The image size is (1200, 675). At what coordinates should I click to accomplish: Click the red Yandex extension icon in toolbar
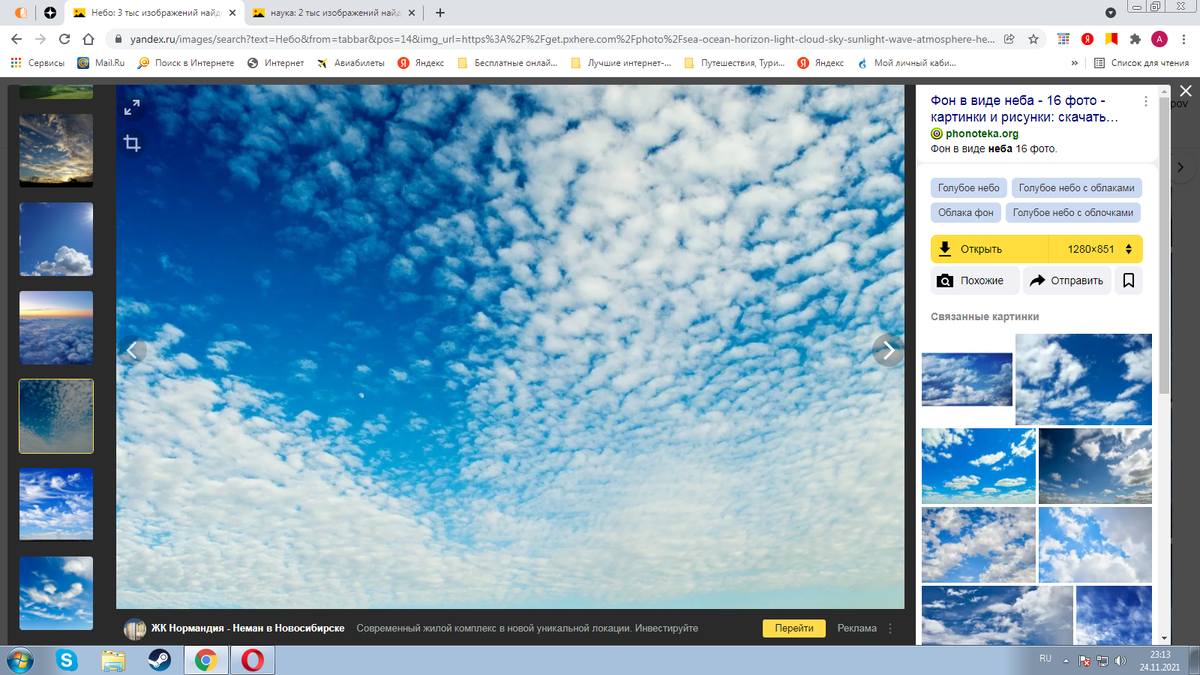1087,39
